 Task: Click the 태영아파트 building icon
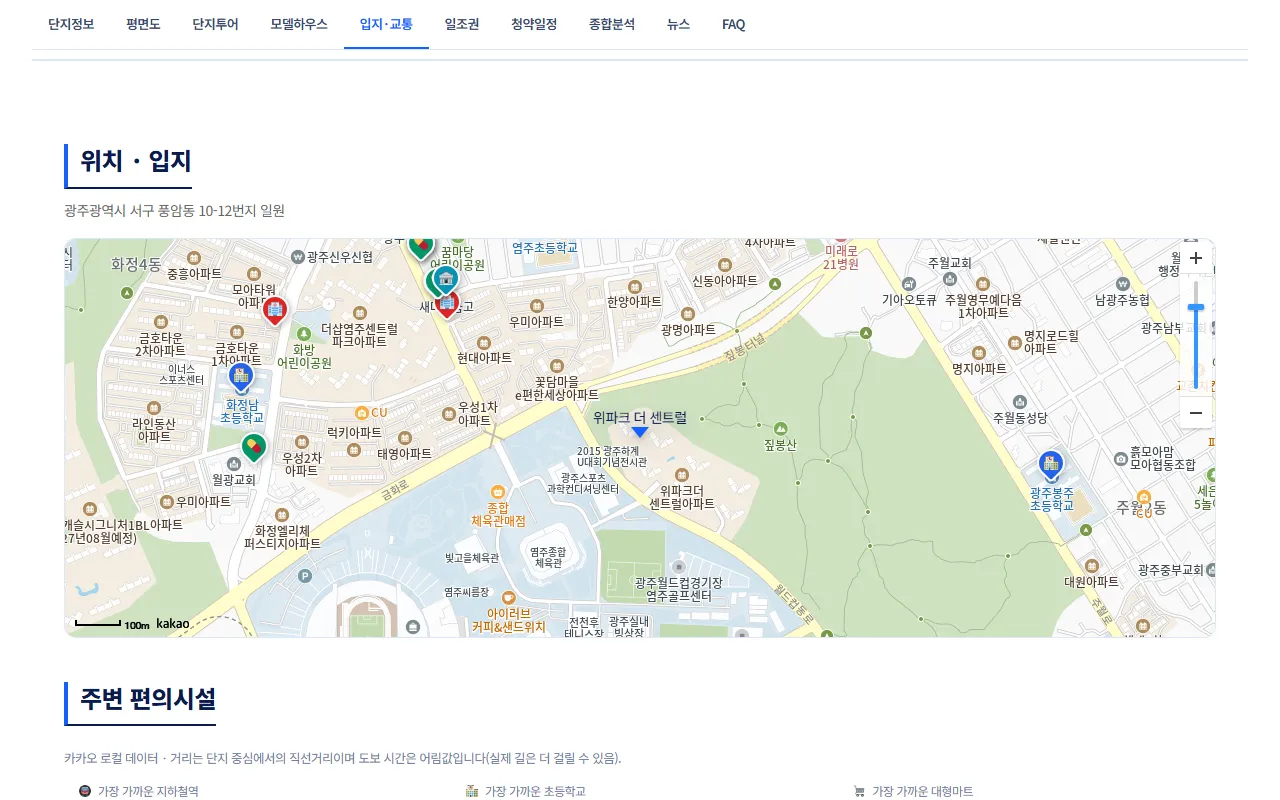click(404, 438)
